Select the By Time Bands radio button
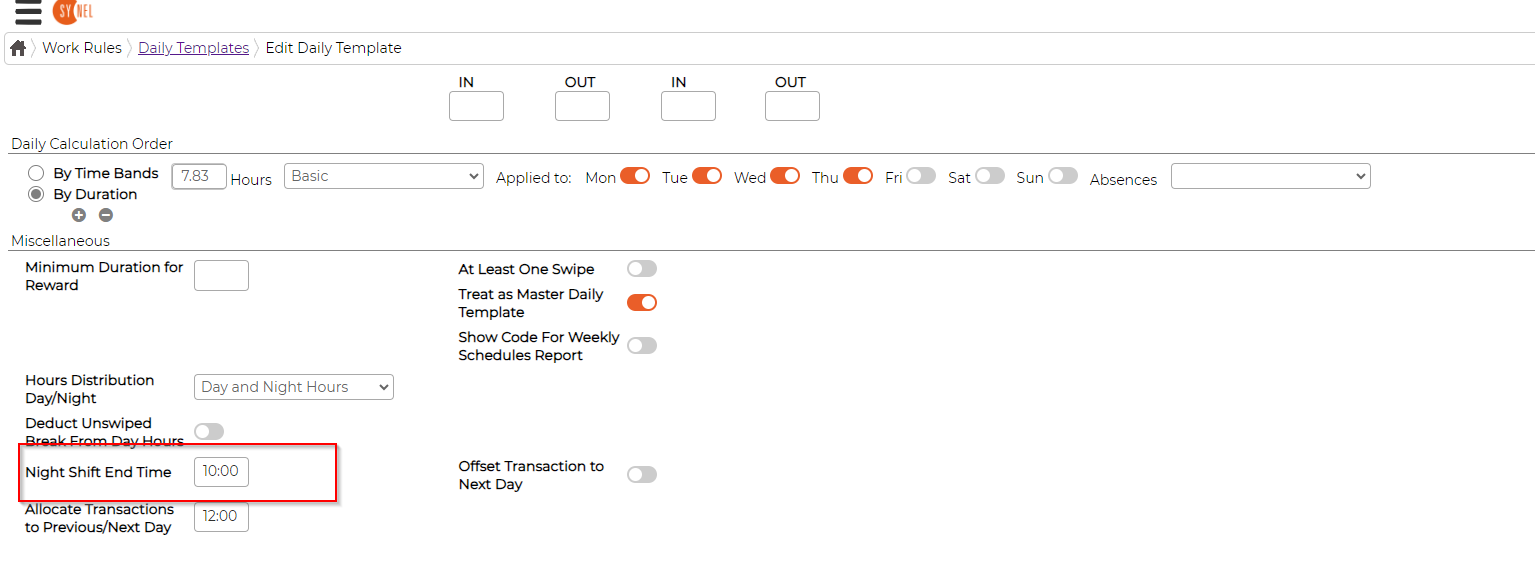 (x=36, y=174)
